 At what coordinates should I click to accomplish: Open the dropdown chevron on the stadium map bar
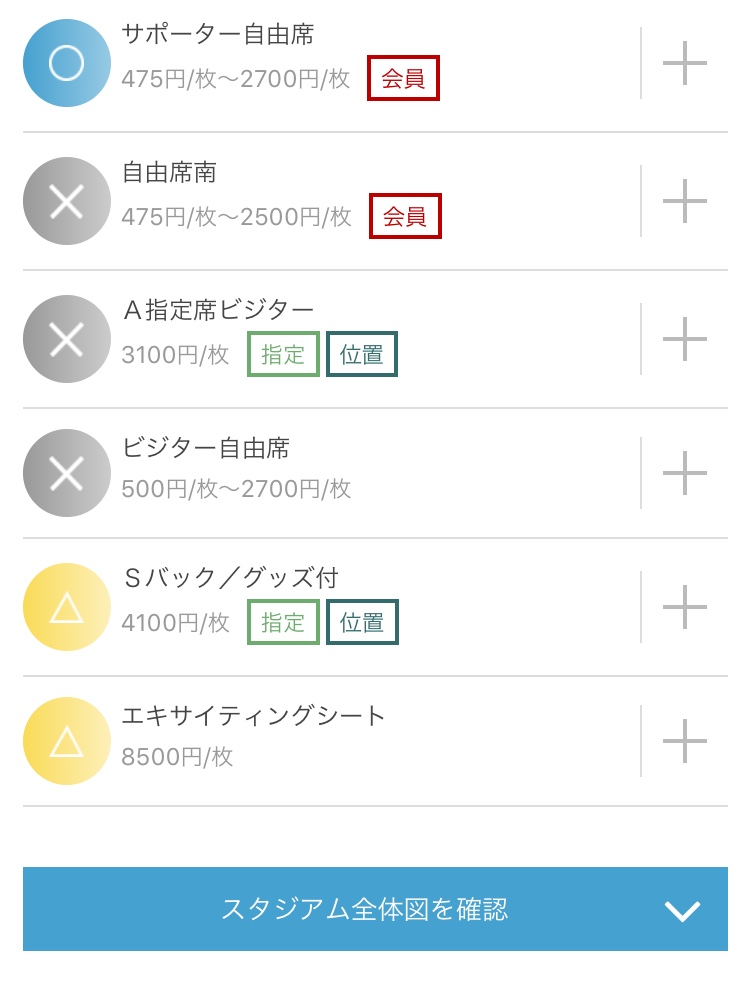(x=682, y=910)
